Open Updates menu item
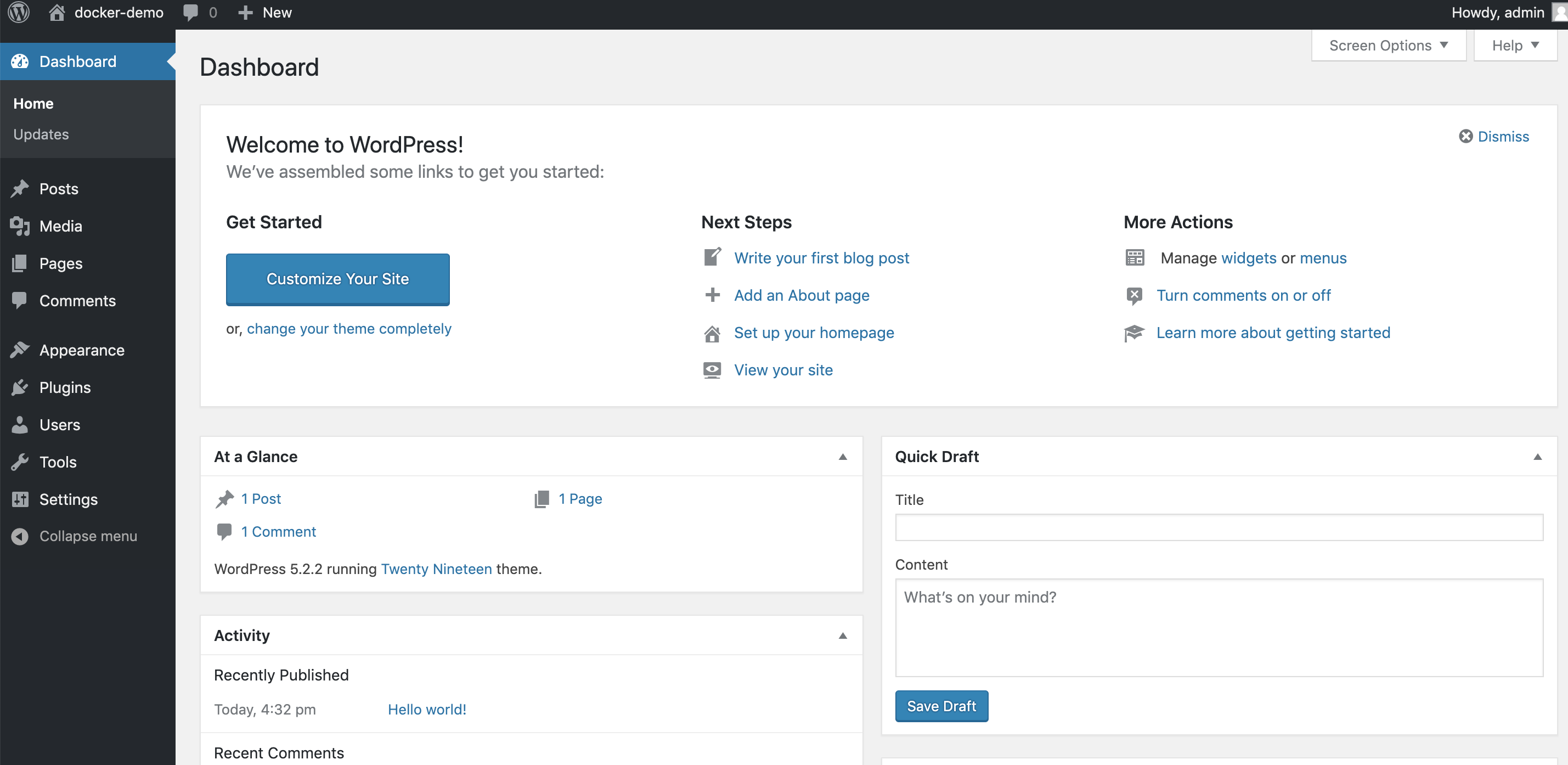 [42, 133]
